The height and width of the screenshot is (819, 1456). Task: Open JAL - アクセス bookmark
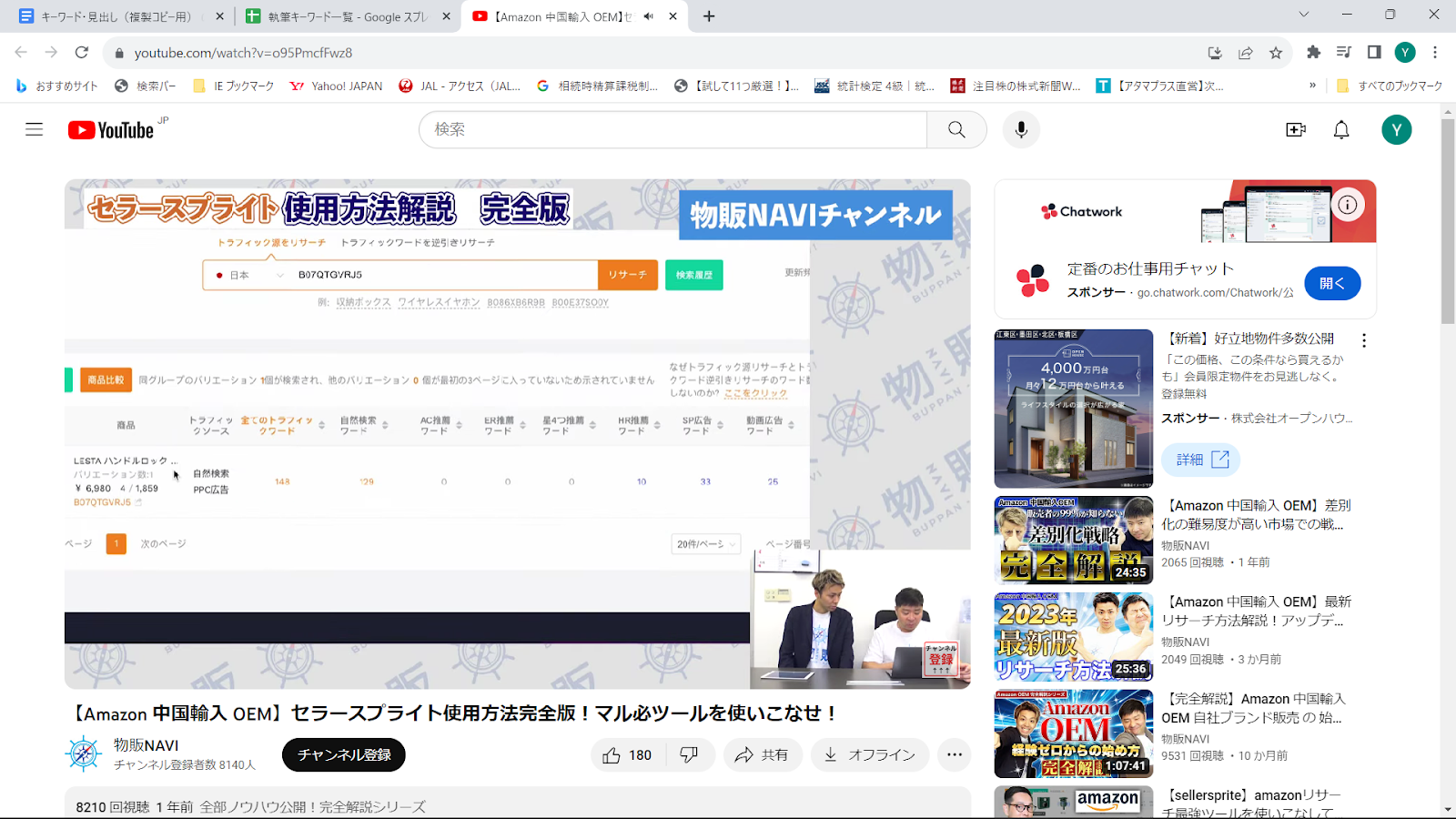460,86
